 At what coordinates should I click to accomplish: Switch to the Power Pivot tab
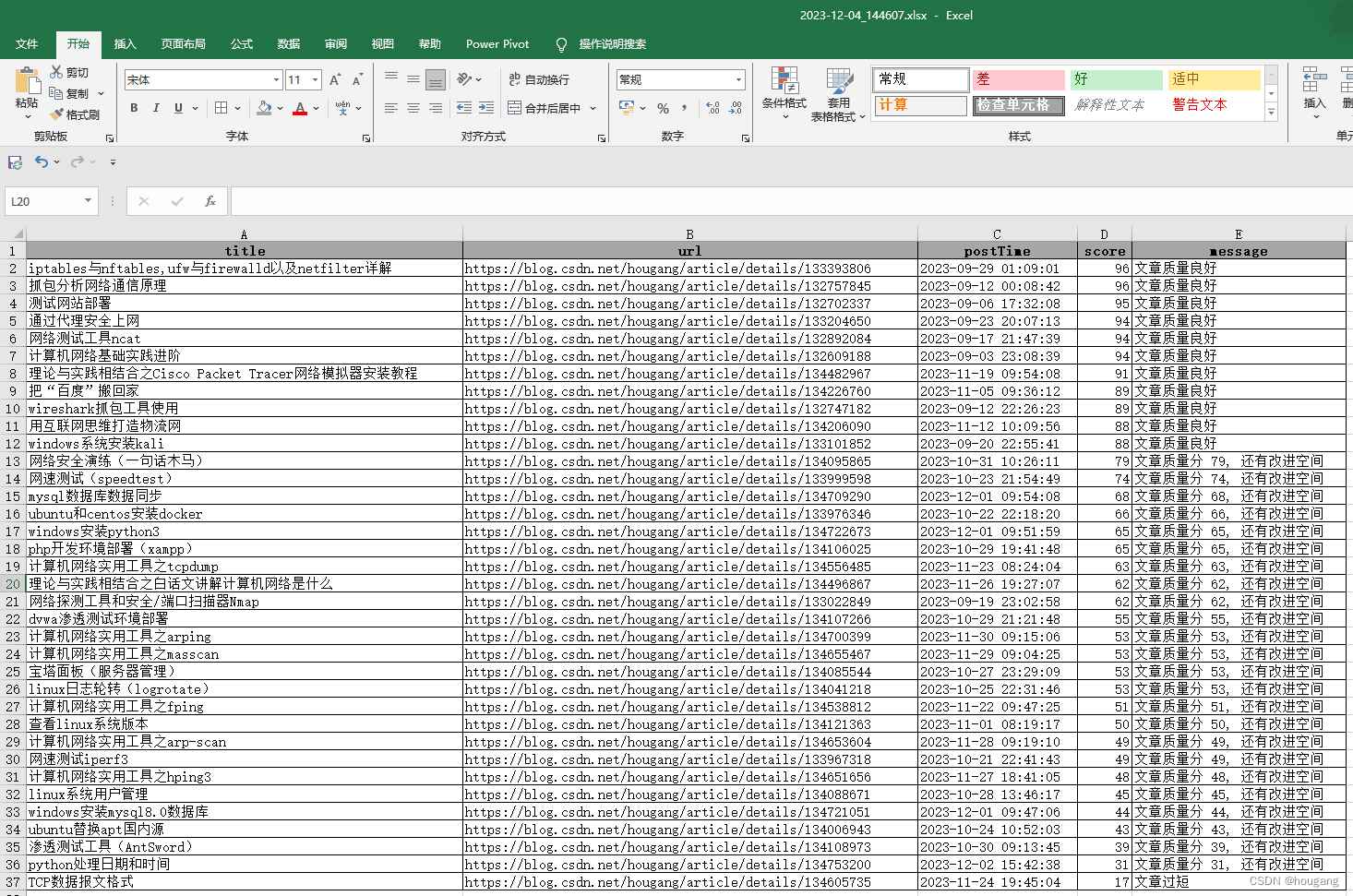pos(497,44)
